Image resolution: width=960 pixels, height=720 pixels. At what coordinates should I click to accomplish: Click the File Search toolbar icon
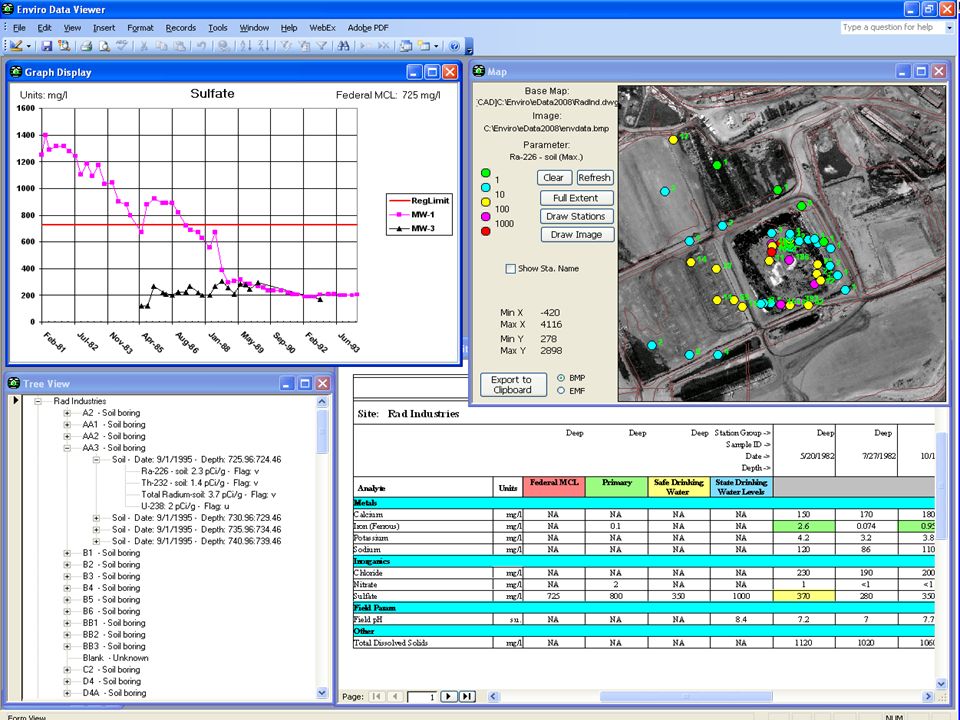coord(64,46)
